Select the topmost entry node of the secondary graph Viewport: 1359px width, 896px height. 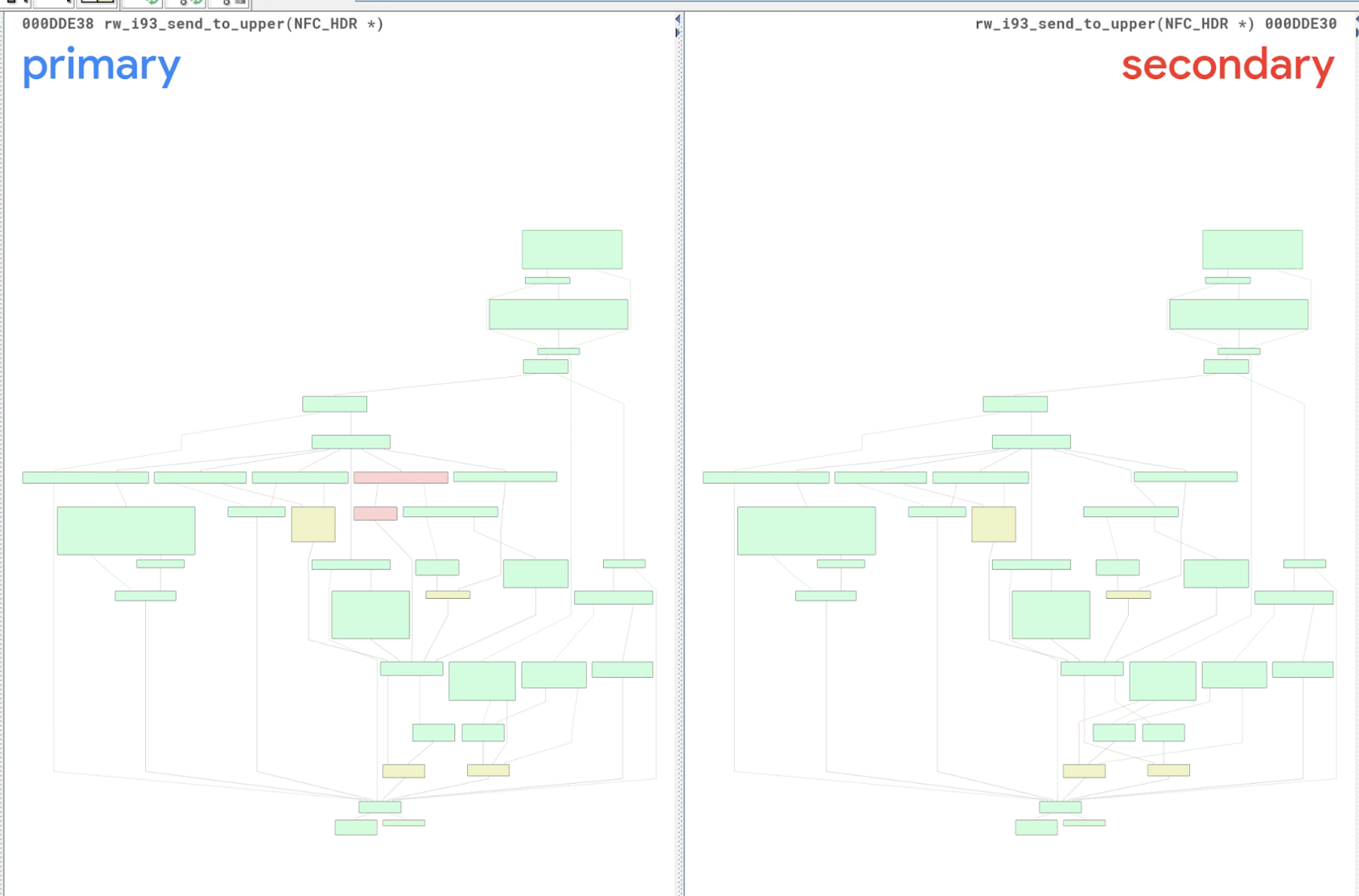pyautogui.click(x=1252, y=250)
